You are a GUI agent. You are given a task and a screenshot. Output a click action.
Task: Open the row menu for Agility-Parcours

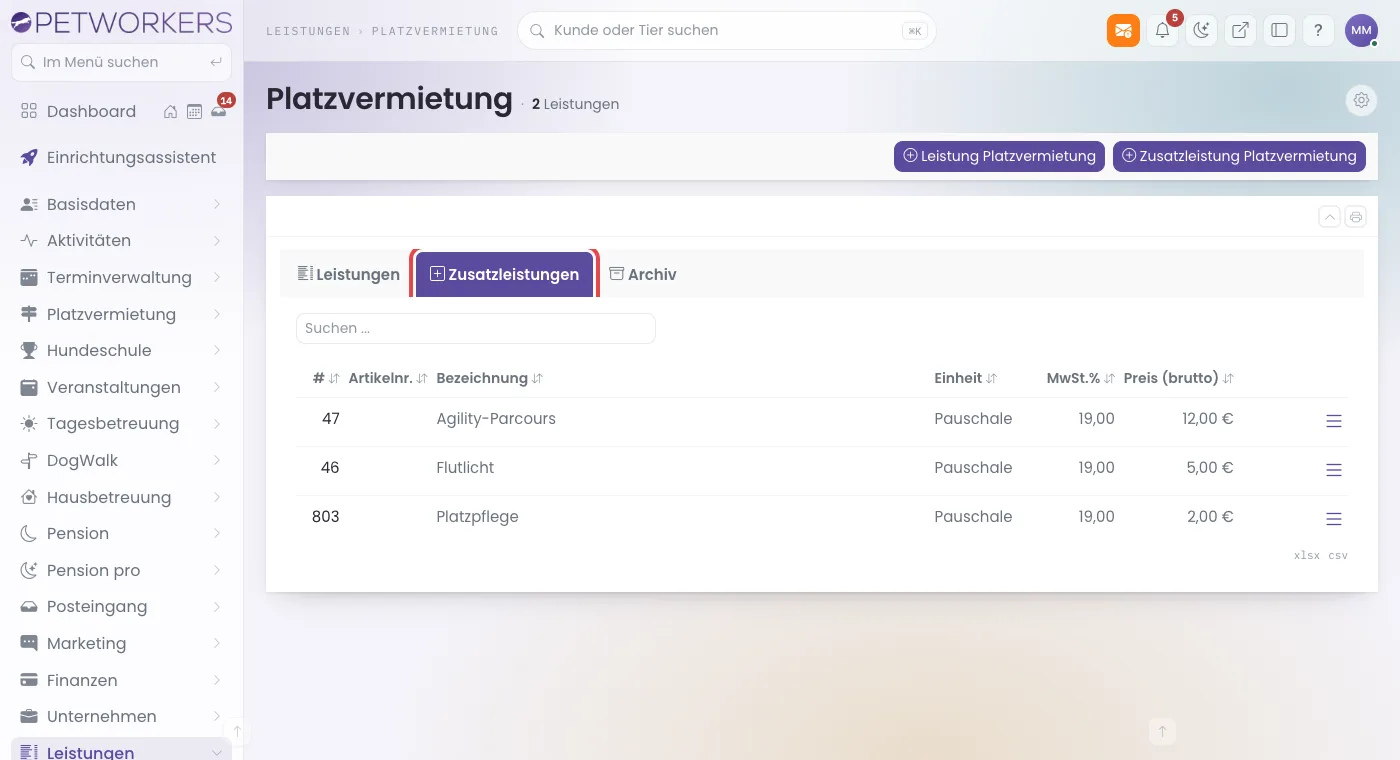(x=1333, y=421)
